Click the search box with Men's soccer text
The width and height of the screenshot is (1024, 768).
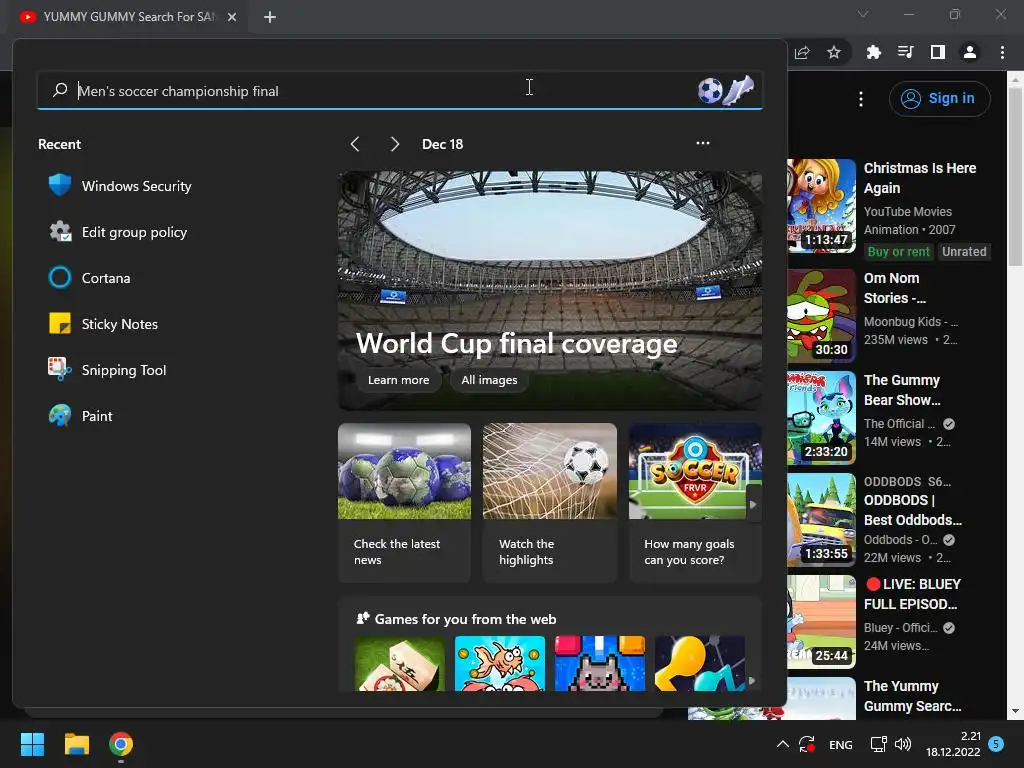tap(400, 90)
